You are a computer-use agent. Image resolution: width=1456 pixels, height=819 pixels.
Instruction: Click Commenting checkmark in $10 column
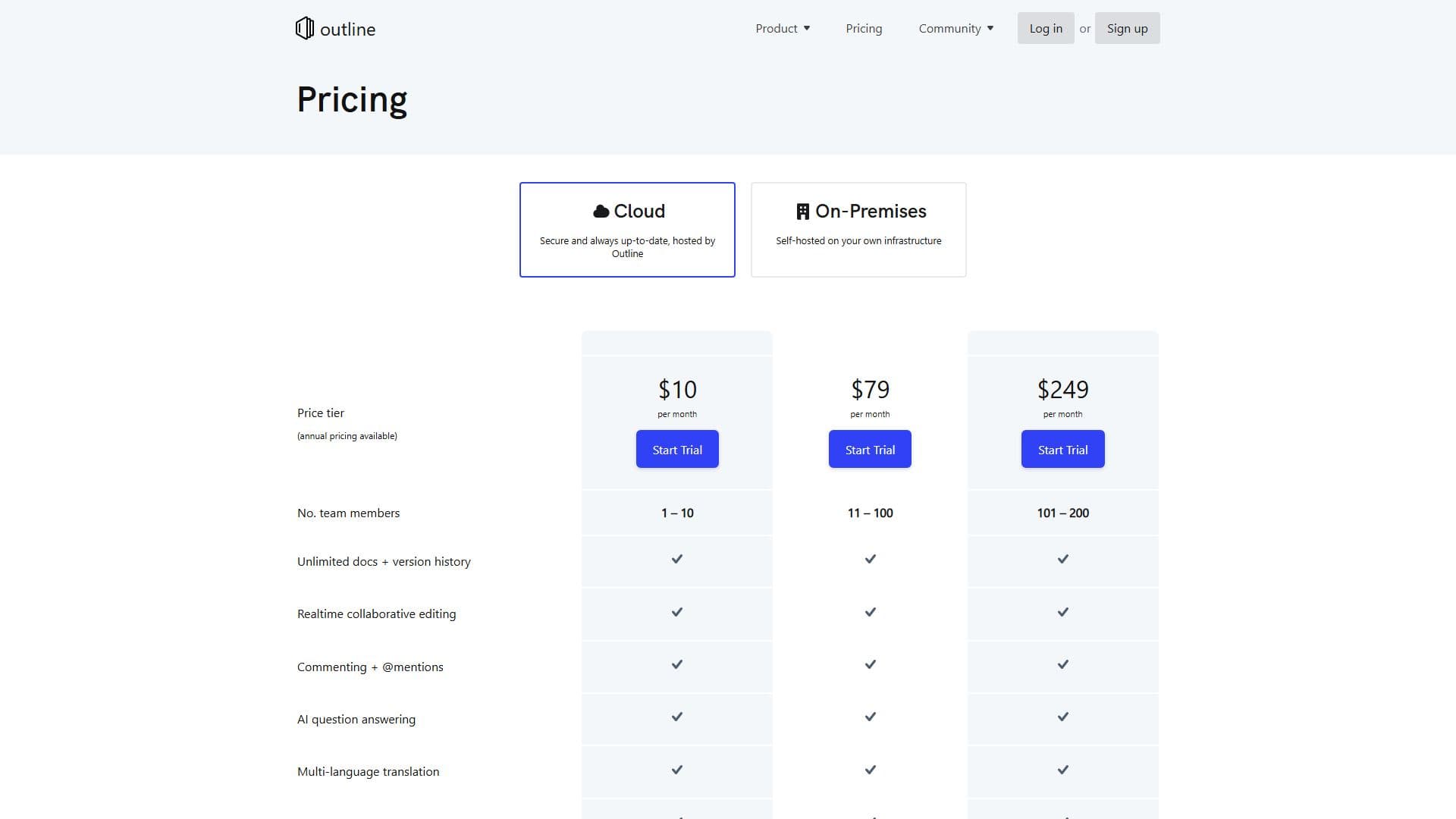point(677,664)
